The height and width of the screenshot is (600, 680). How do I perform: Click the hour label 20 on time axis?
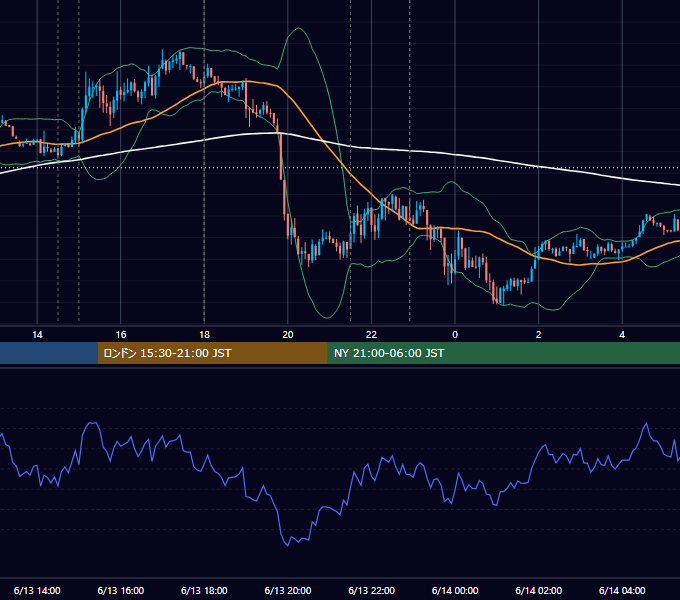[x=288, y=335]
